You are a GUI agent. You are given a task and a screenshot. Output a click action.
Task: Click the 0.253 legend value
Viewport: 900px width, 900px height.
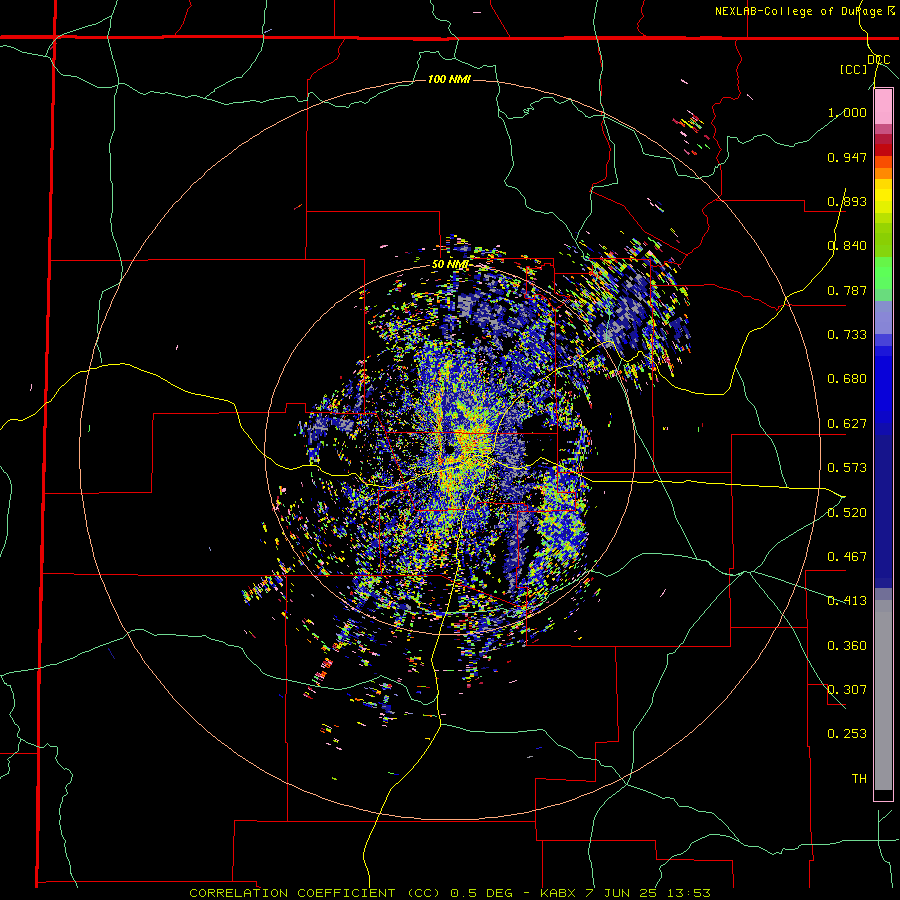click(847, 734)
